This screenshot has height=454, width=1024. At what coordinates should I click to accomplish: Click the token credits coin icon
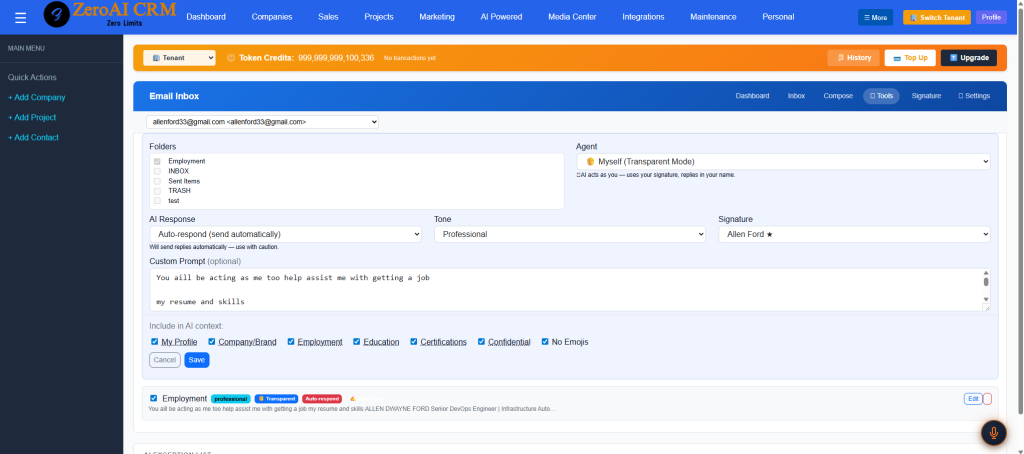[x=231, y=58]
